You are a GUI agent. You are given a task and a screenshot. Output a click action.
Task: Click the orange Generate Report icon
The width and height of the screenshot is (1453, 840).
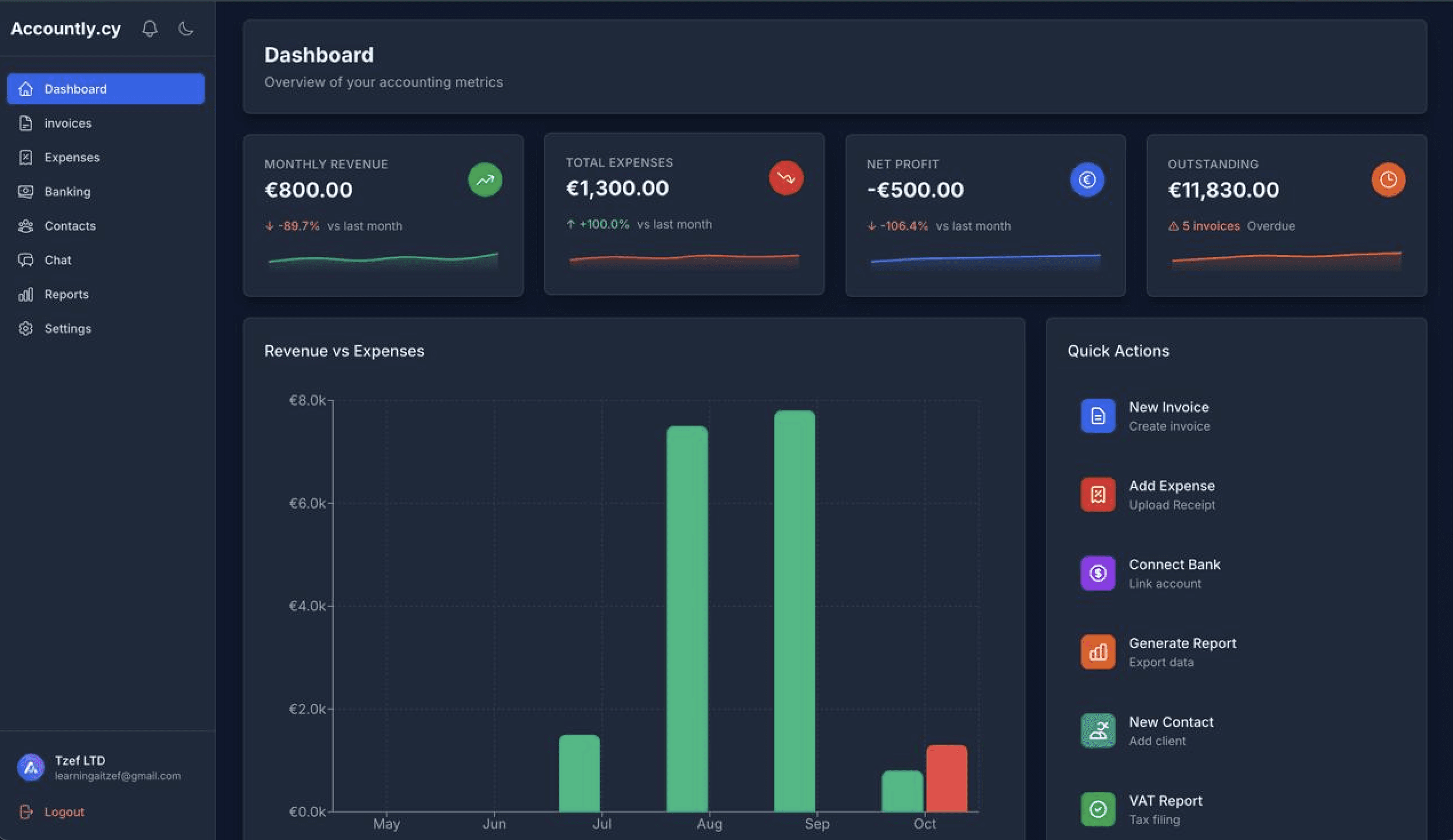pos(1097,652)
